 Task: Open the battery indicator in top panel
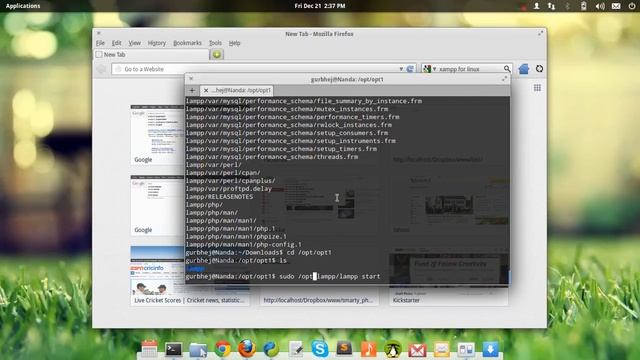tap(584, 6)
